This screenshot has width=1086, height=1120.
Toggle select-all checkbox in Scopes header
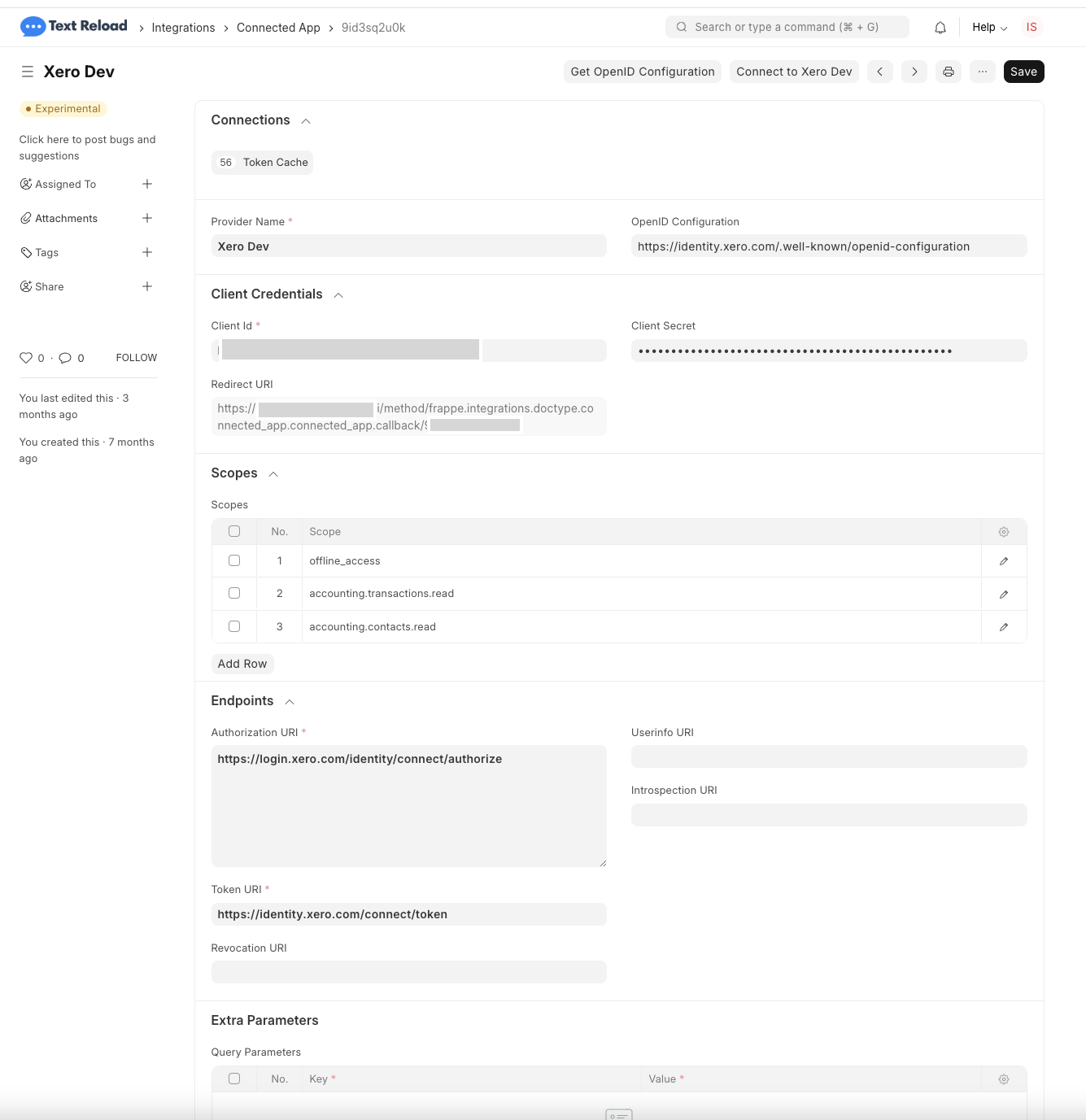point(234,531)
